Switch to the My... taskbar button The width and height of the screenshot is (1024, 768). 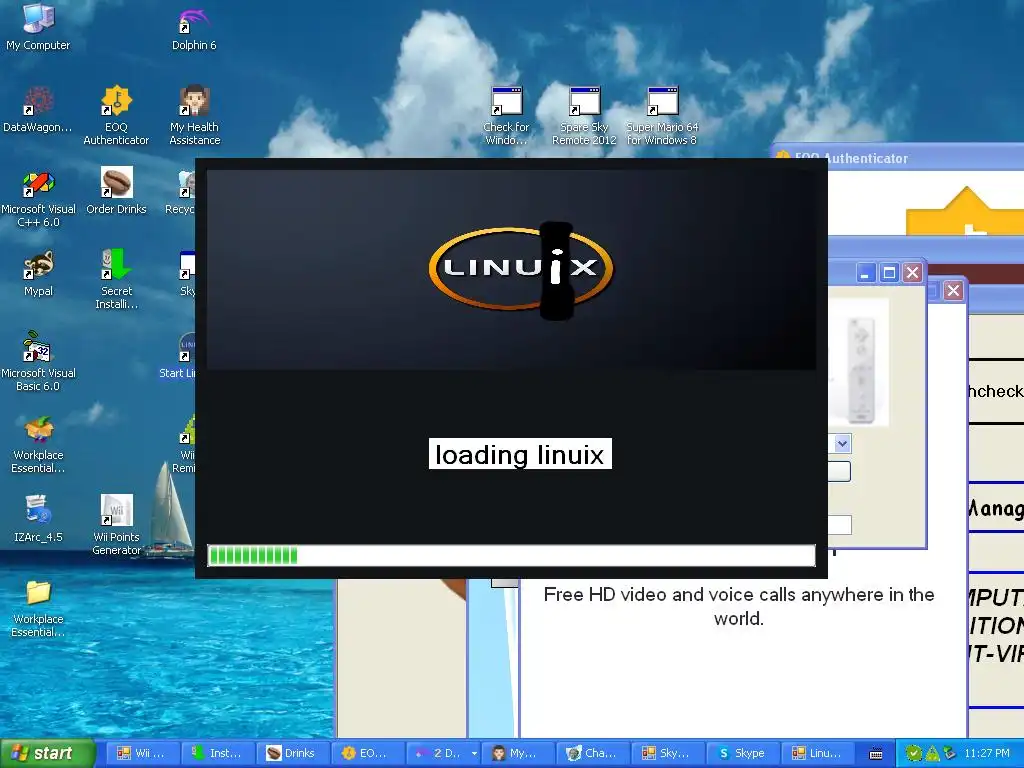(517, 753)
